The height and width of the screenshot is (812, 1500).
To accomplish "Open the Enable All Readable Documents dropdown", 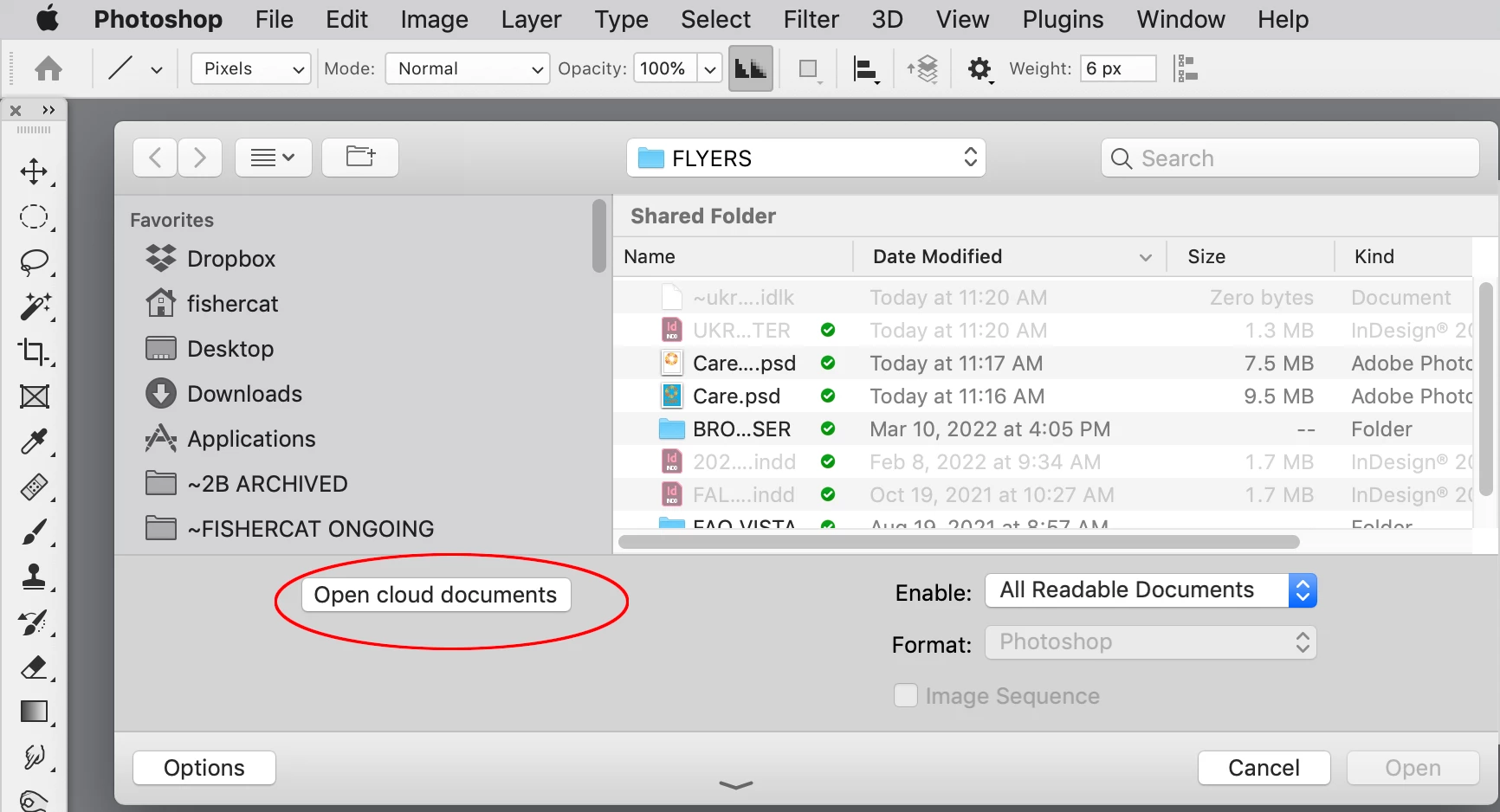I will (1151, 590).
